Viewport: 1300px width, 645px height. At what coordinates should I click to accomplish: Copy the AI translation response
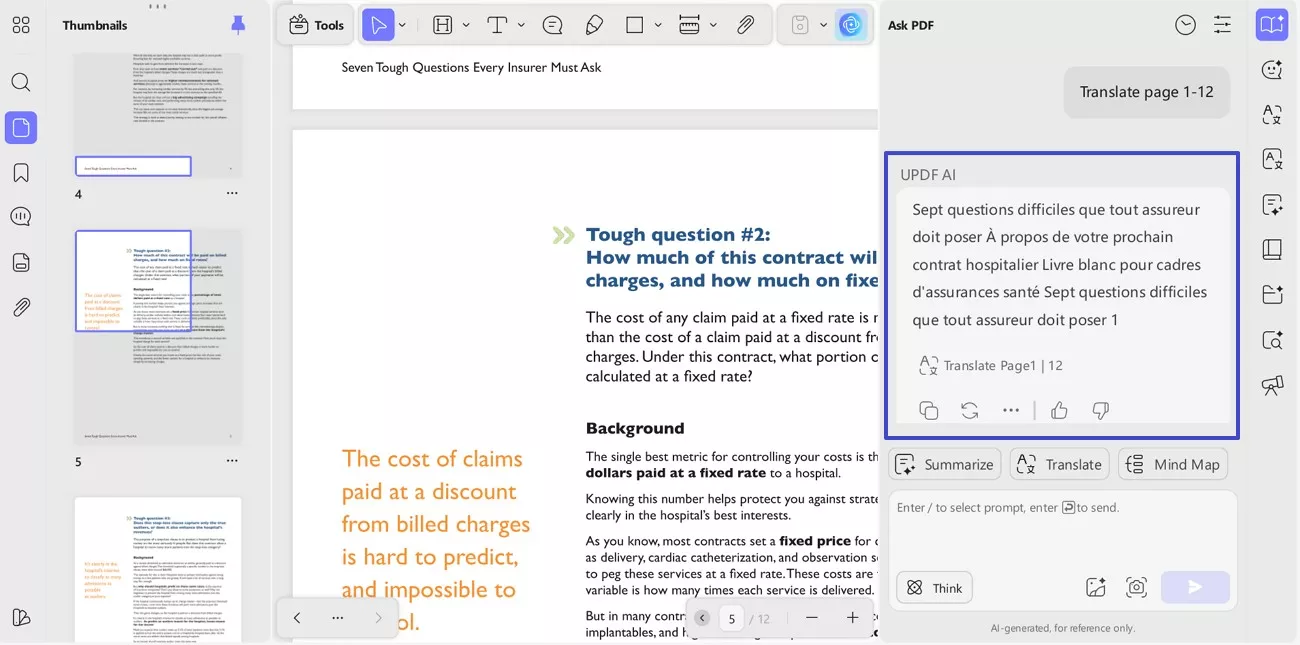pos(928,410)
